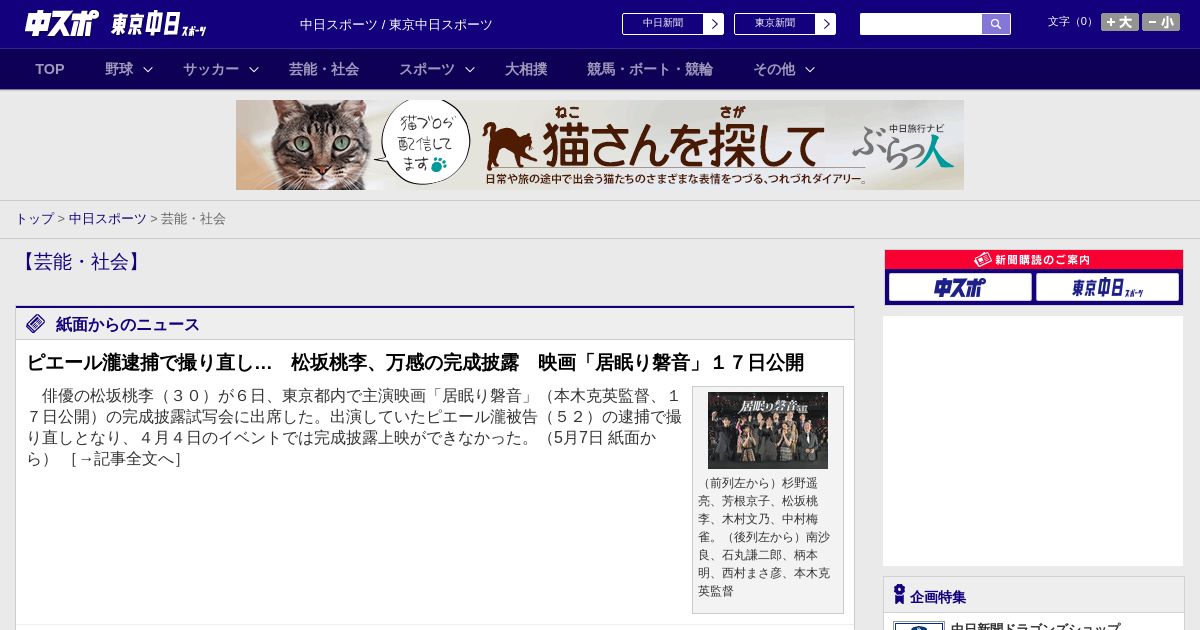Click the 中スポ logo in header
The width and height of the screenshot is (1200, 630).
coord(61,23)
